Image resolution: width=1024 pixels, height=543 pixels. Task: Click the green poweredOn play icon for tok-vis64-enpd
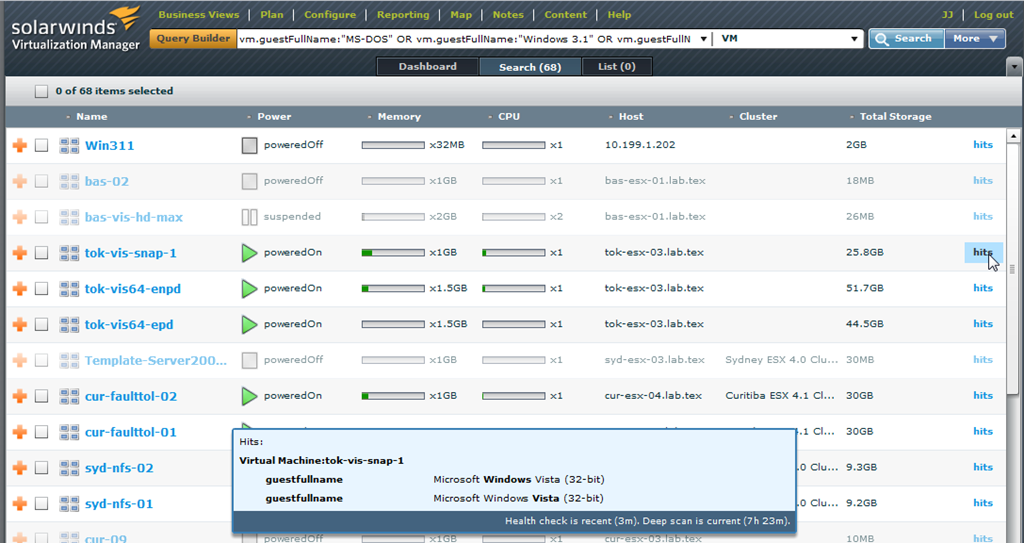[249, 289]
